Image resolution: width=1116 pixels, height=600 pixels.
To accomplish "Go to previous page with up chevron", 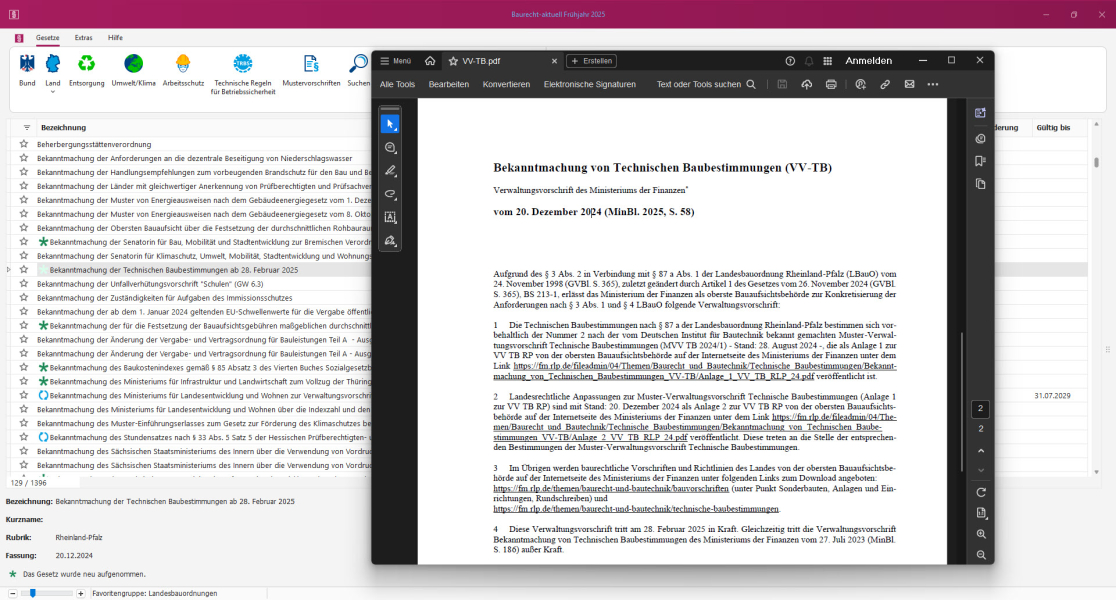I will 981,451.
